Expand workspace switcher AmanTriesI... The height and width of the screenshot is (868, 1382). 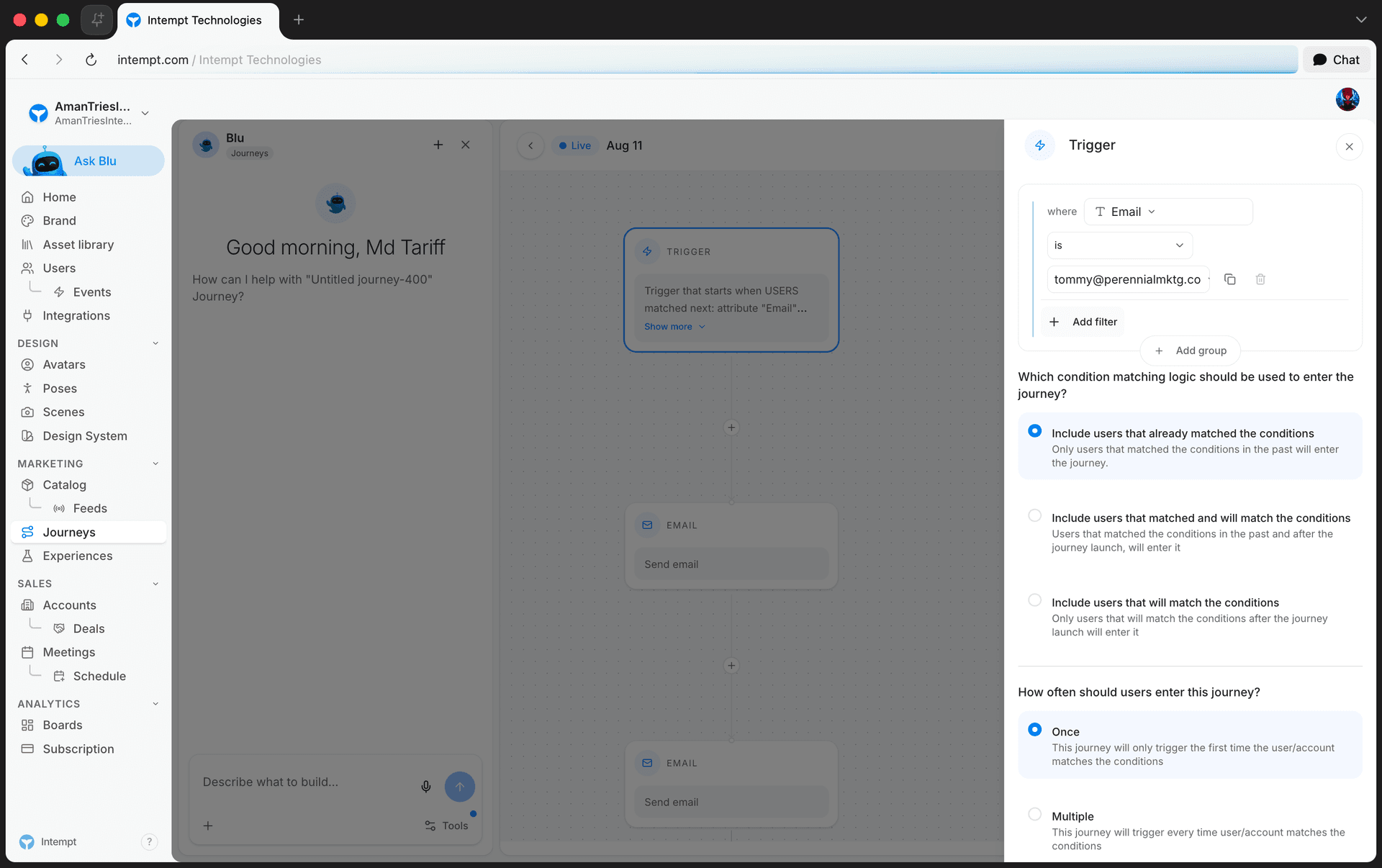point(145,113)
